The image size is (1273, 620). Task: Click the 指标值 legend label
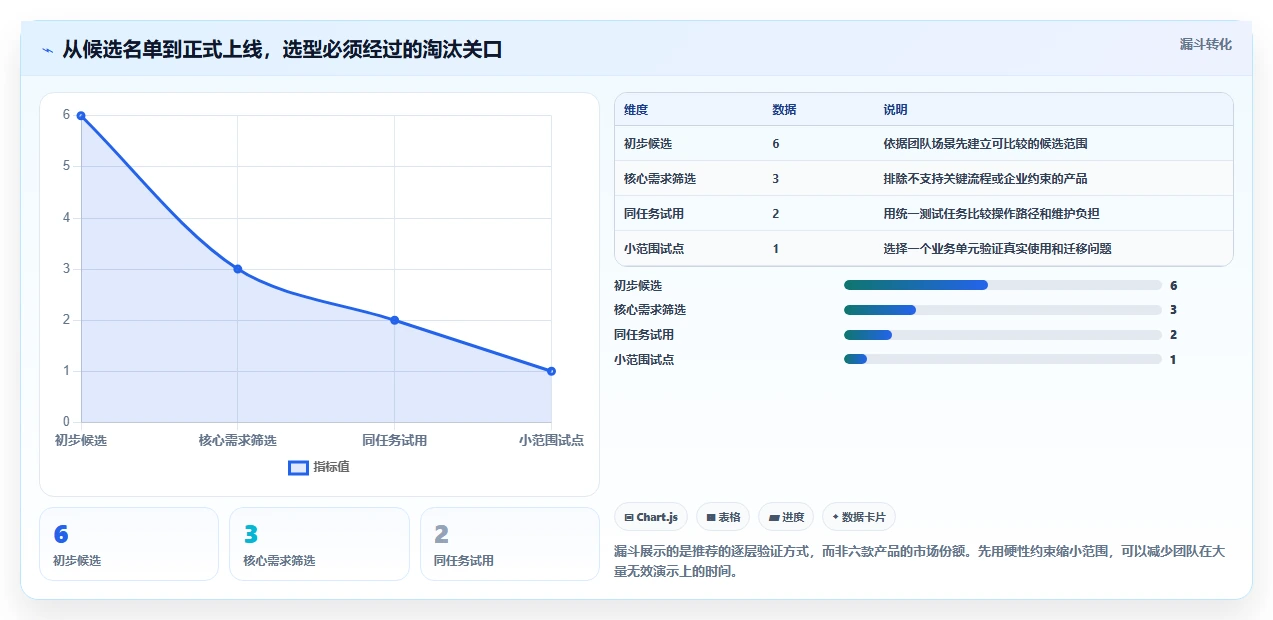(331, 467)
